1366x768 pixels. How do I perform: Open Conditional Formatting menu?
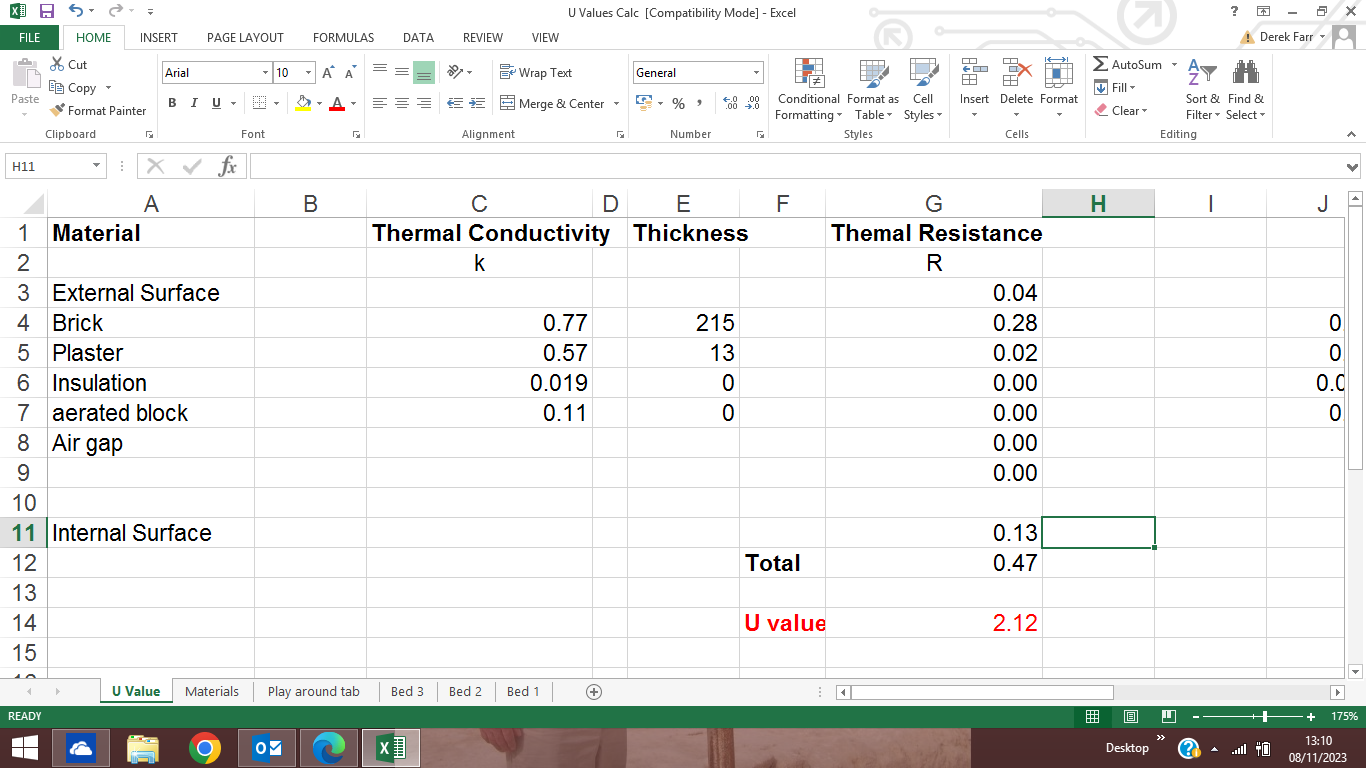[x=808, y=90]
